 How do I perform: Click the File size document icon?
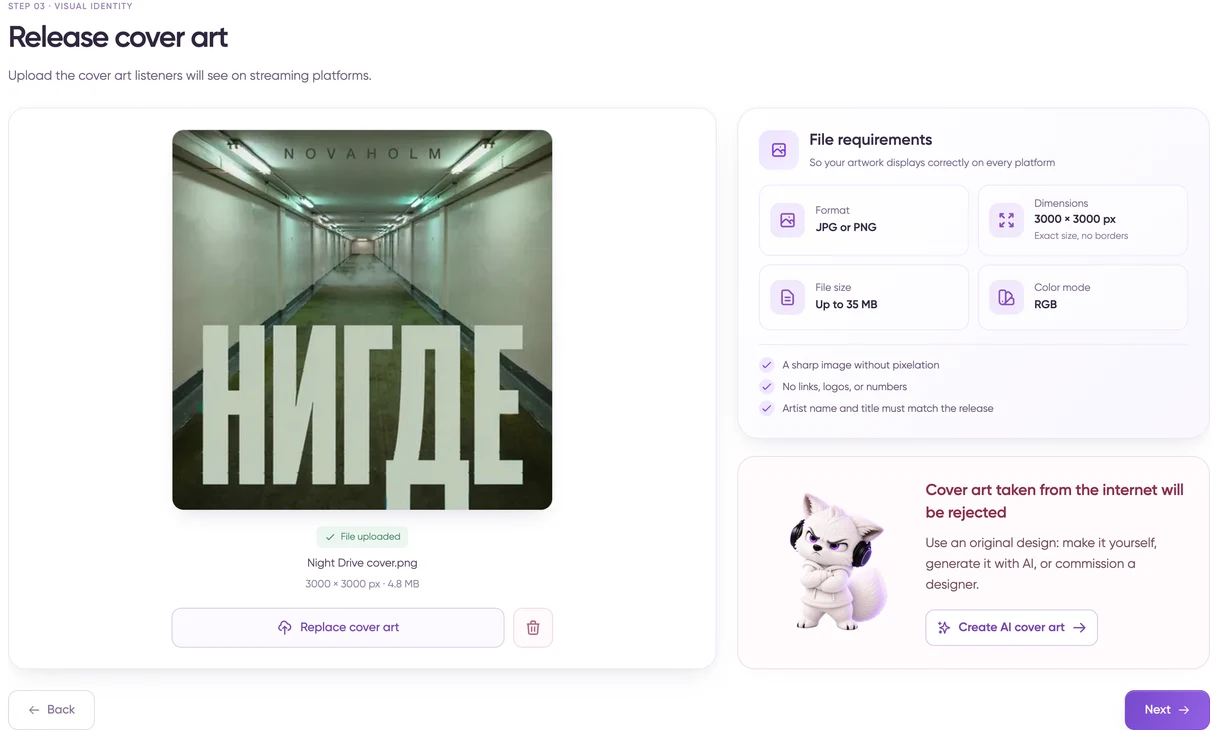[787, 297]
